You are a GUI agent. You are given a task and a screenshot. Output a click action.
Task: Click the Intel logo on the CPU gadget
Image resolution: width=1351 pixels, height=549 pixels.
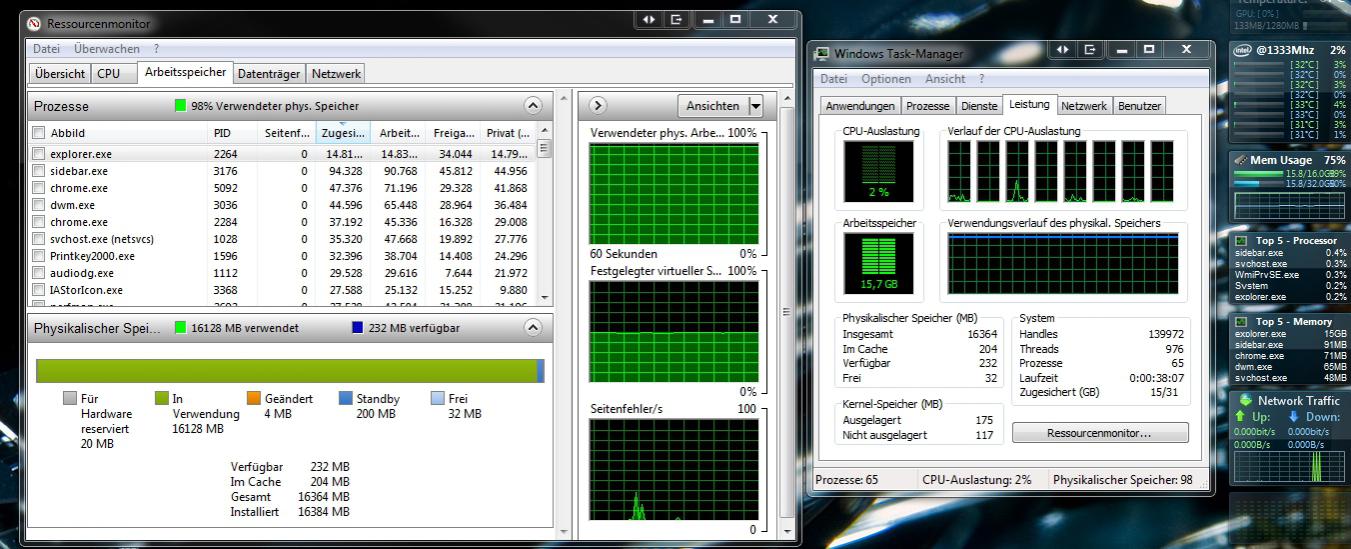tap(1244, 50)
